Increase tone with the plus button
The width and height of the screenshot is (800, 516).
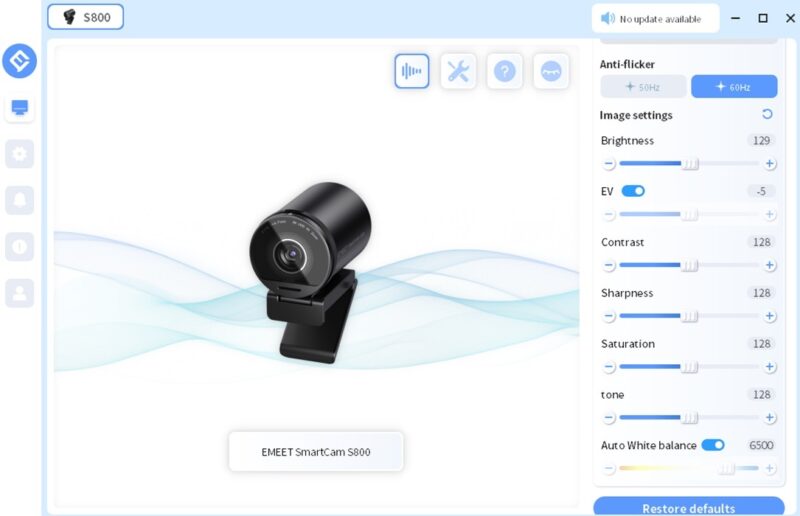coord(770,418)
